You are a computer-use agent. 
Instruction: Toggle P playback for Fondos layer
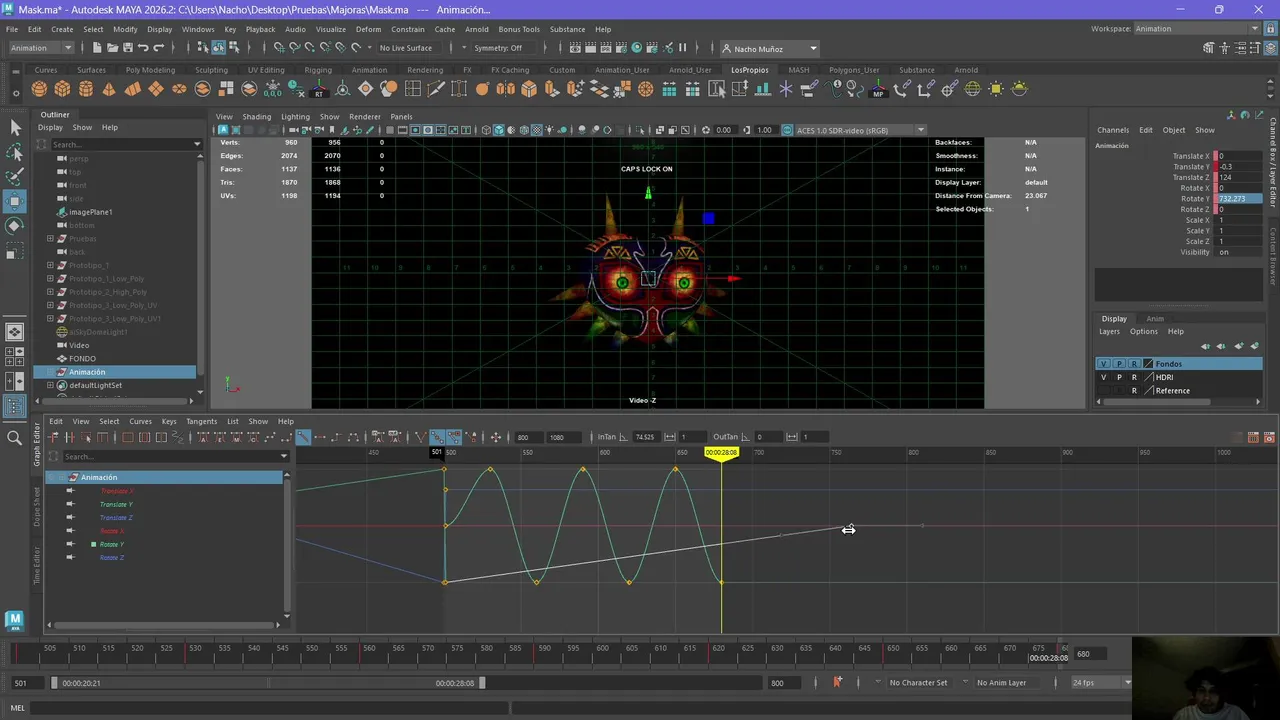pyautogui.click(x=1119, y=364)
